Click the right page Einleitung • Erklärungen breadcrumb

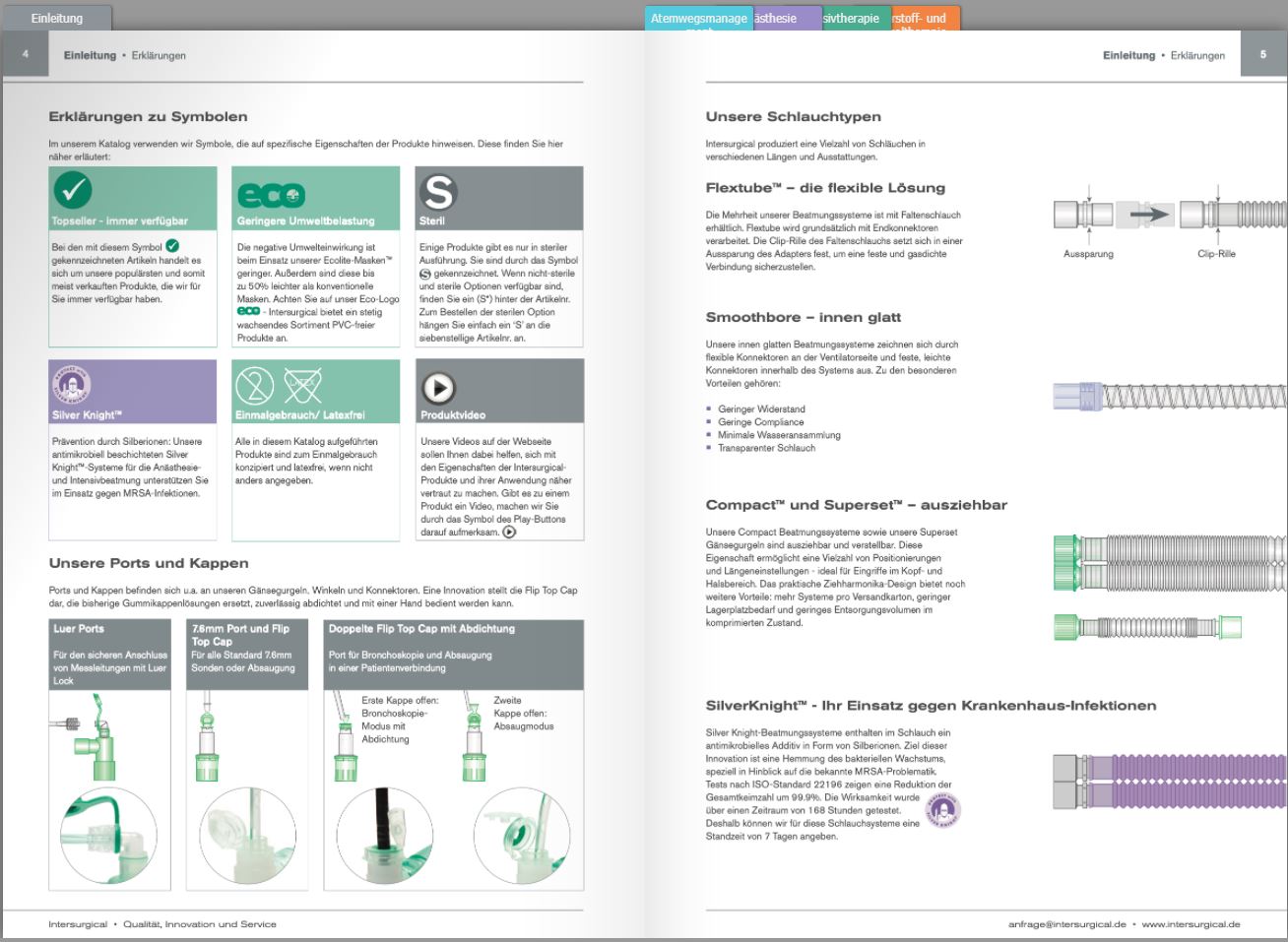[1164, 55]
